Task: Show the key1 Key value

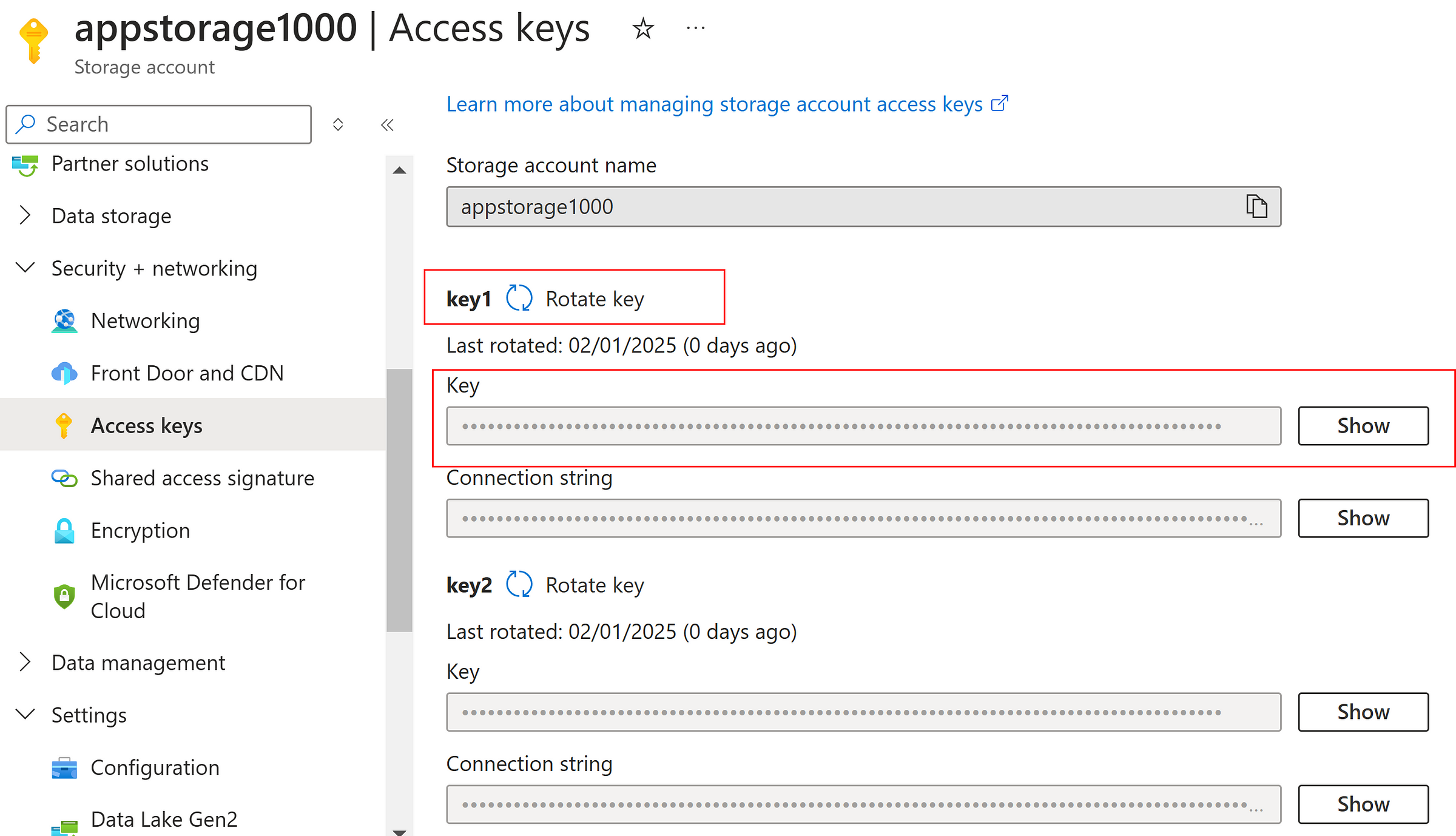Action: (1363, 426)
